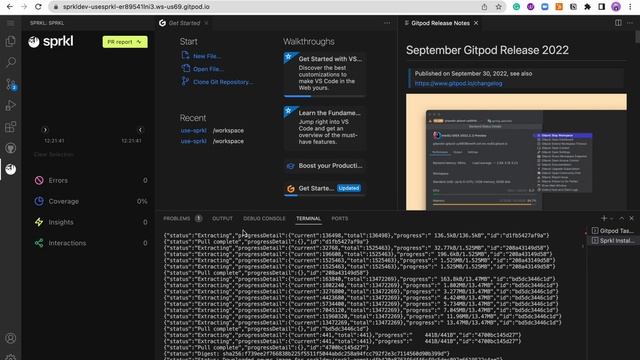Open the Source Control view

(11, 84)
